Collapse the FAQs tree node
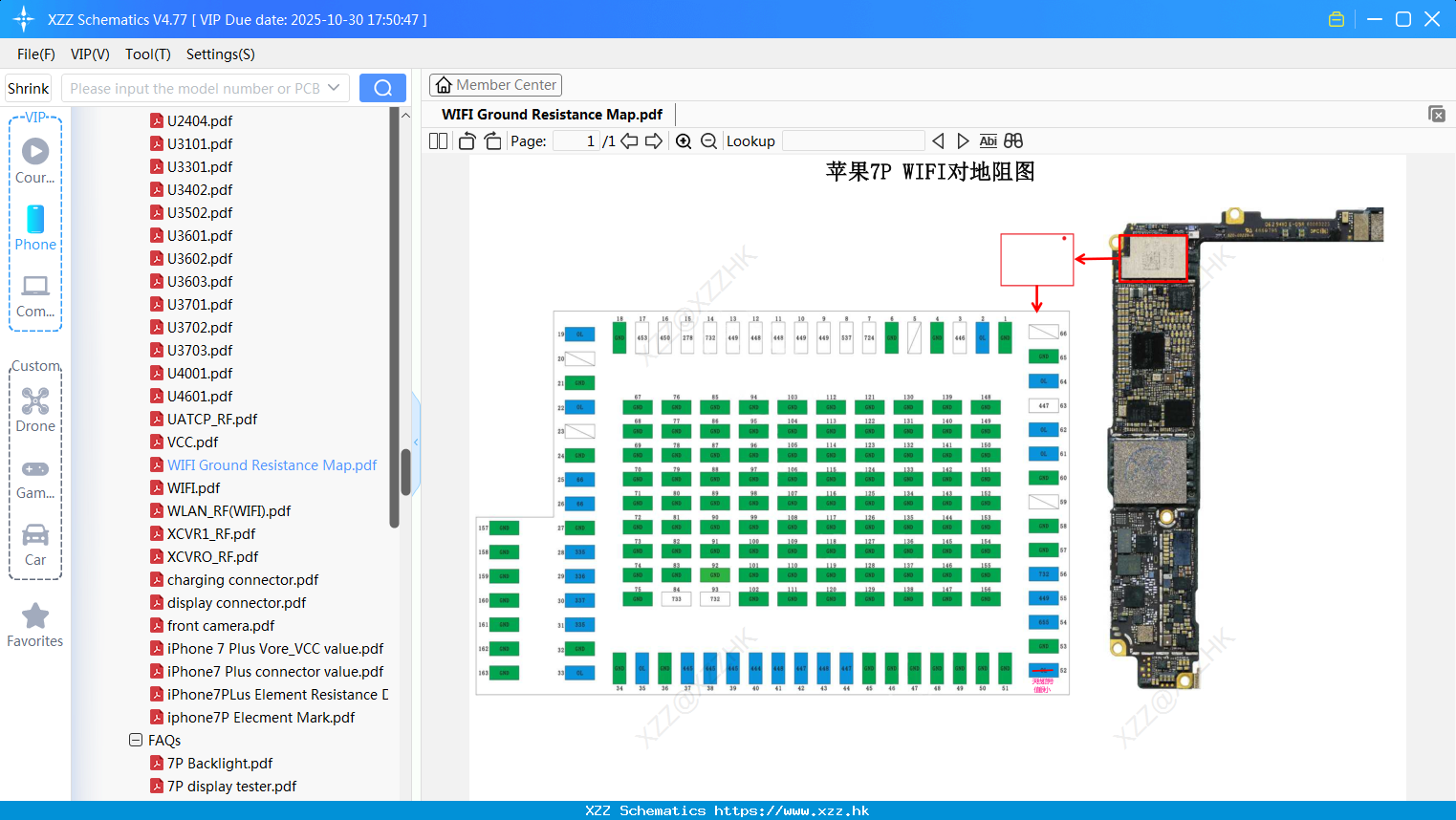1456x820 pixels. click(x=136, y=740)
